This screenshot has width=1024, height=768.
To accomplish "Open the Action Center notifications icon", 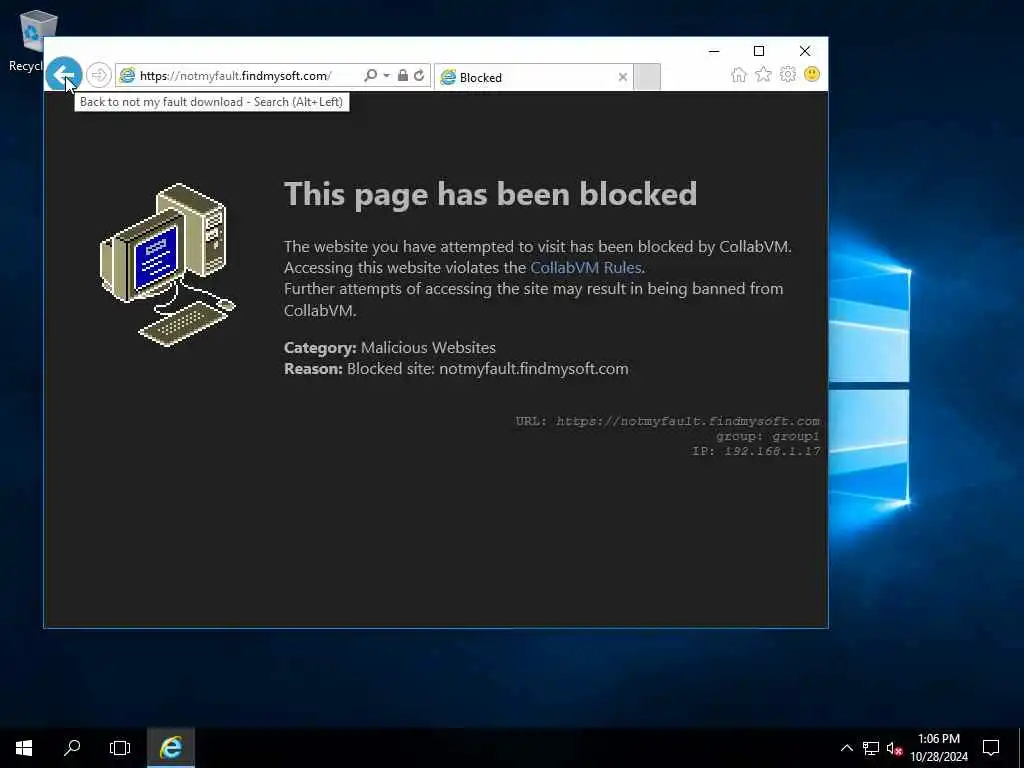I will tap(991, 748).
